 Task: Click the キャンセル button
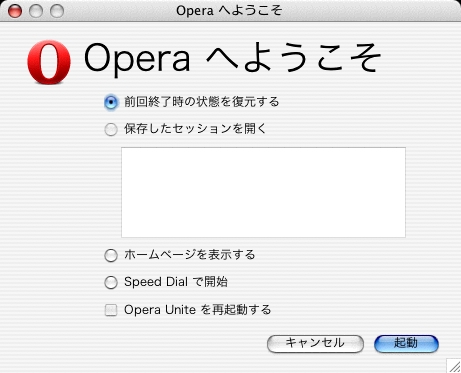pos(315,343)
